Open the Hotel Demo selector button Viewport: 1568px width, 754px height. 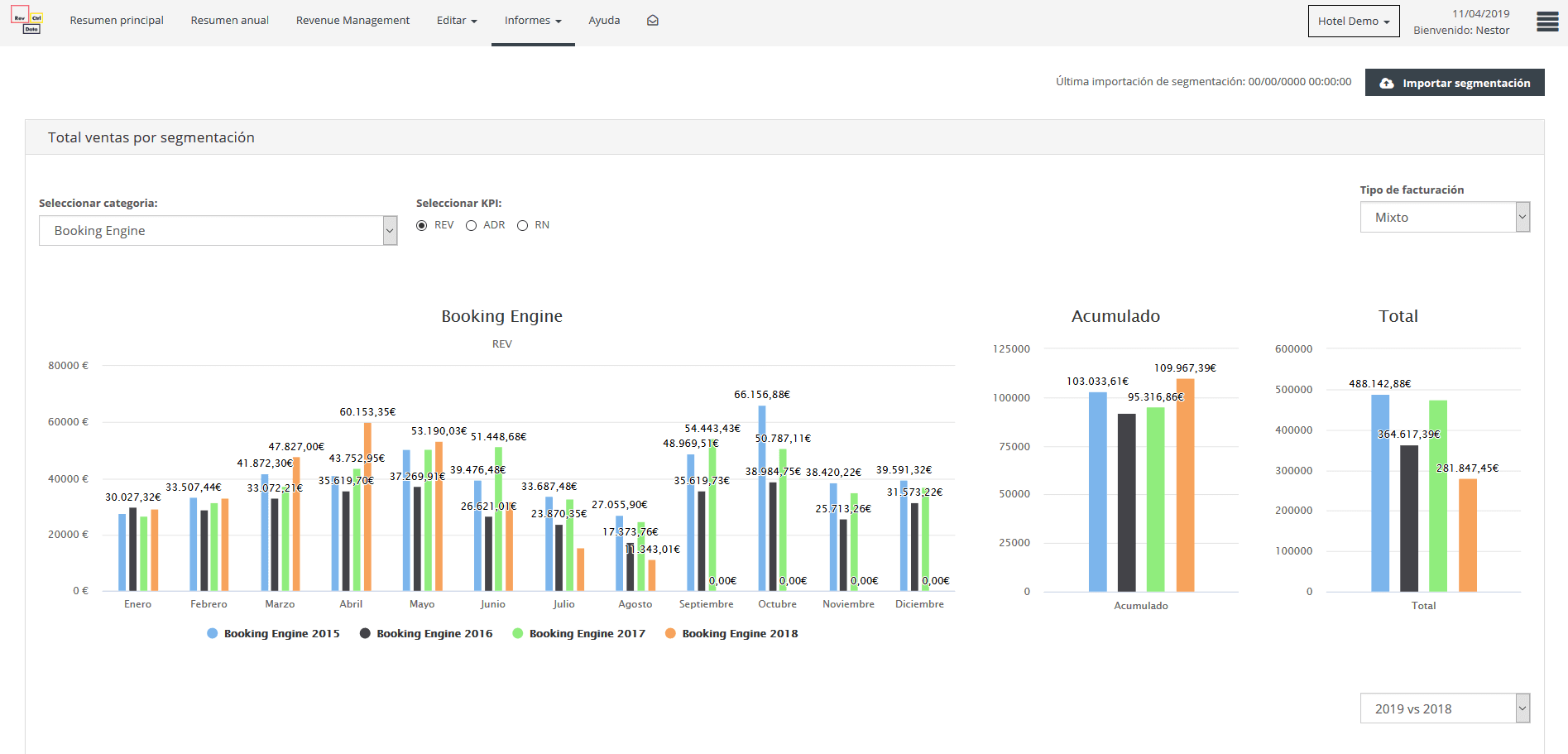coord(1353,22)
